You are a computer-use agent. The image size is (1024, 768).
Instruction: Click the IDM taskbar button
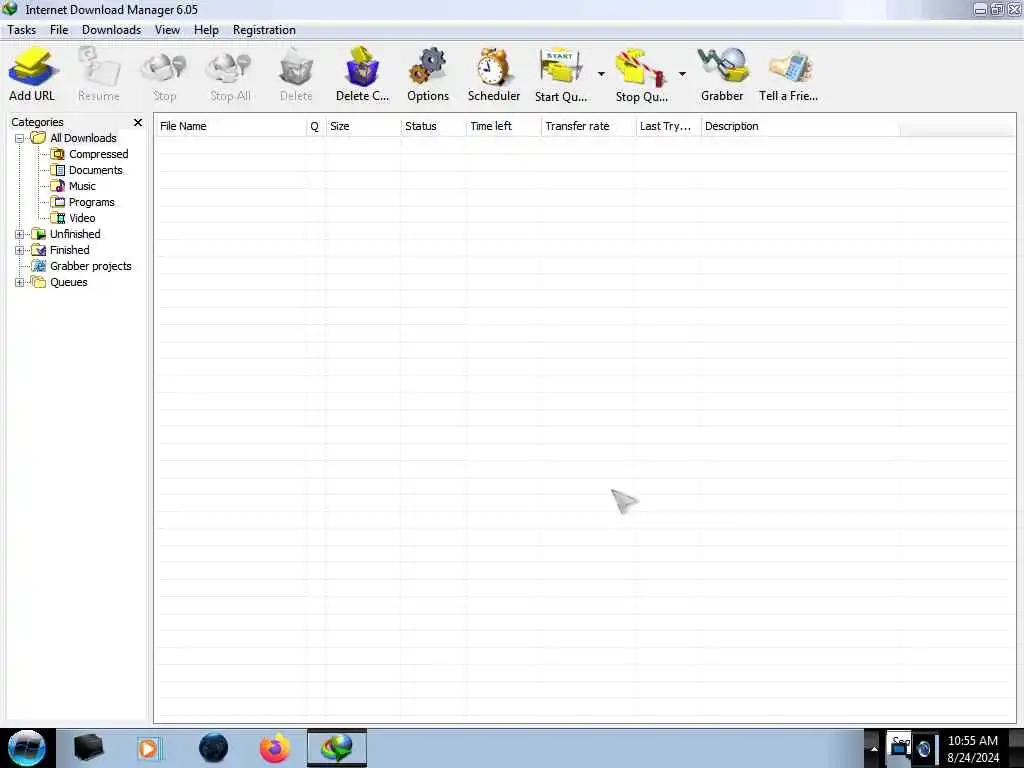click(337, 748)
